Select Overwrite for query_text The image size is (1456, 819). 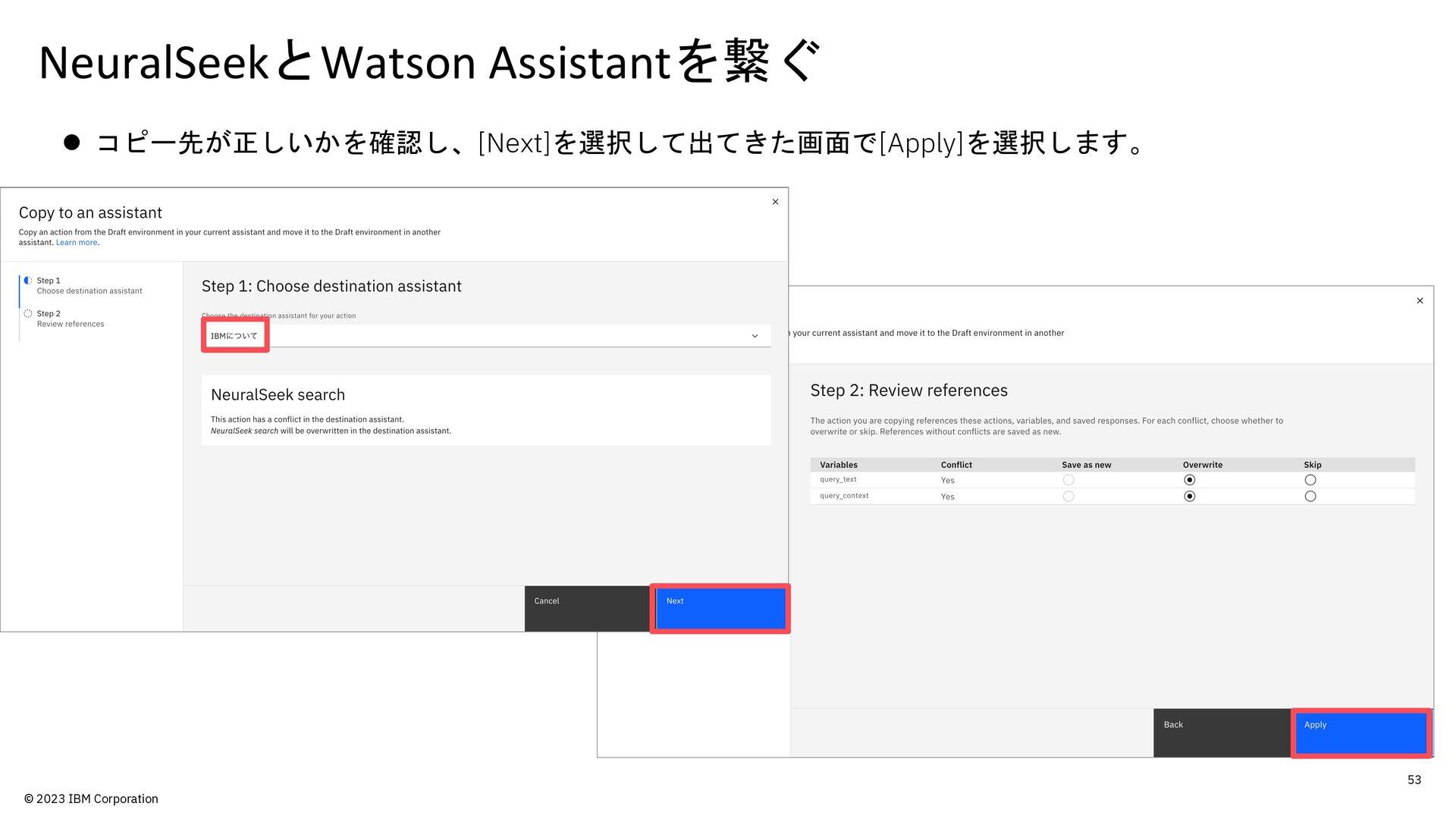pyautogui.click(x=1190, y=480)
